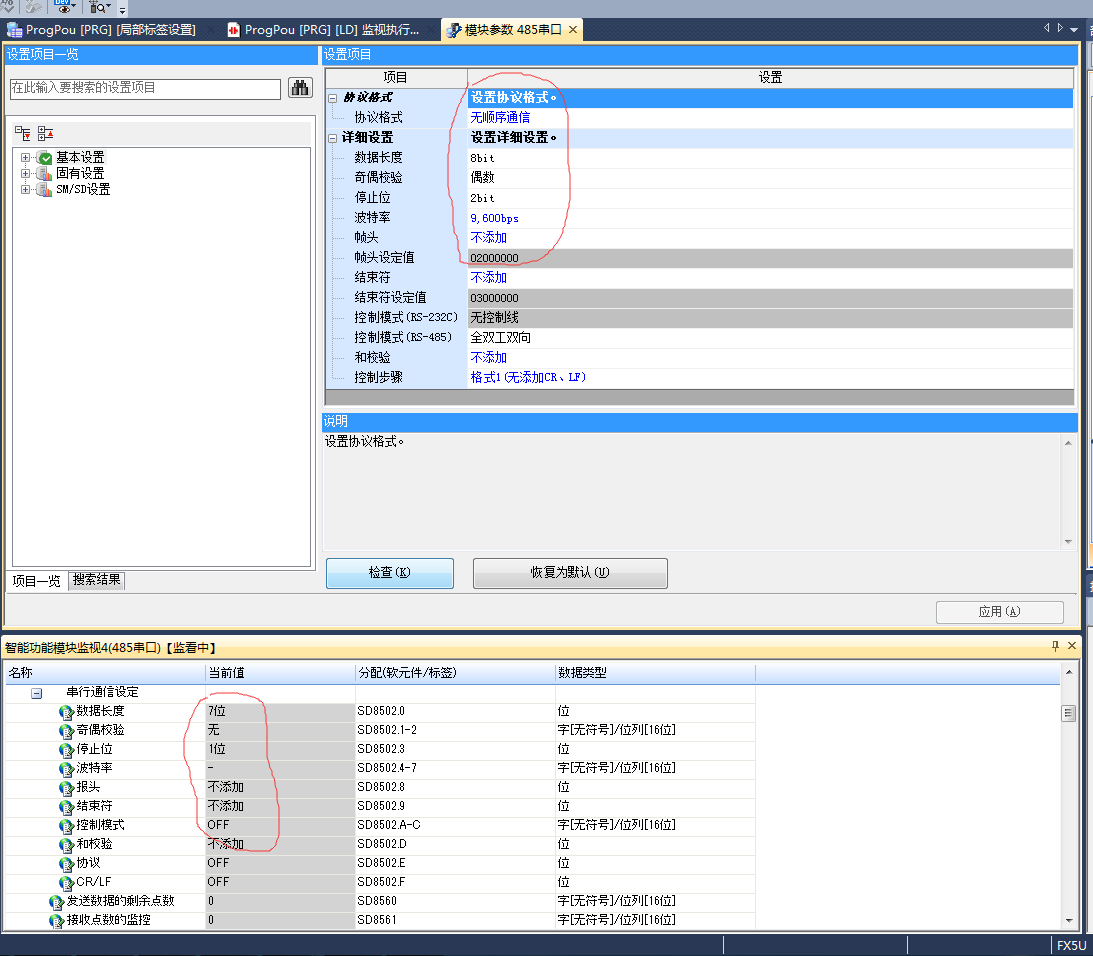Expand the 基本设置 tree node
Image resolution: width=1093 pixels, height=956 pixels.
tap(25, 158)
